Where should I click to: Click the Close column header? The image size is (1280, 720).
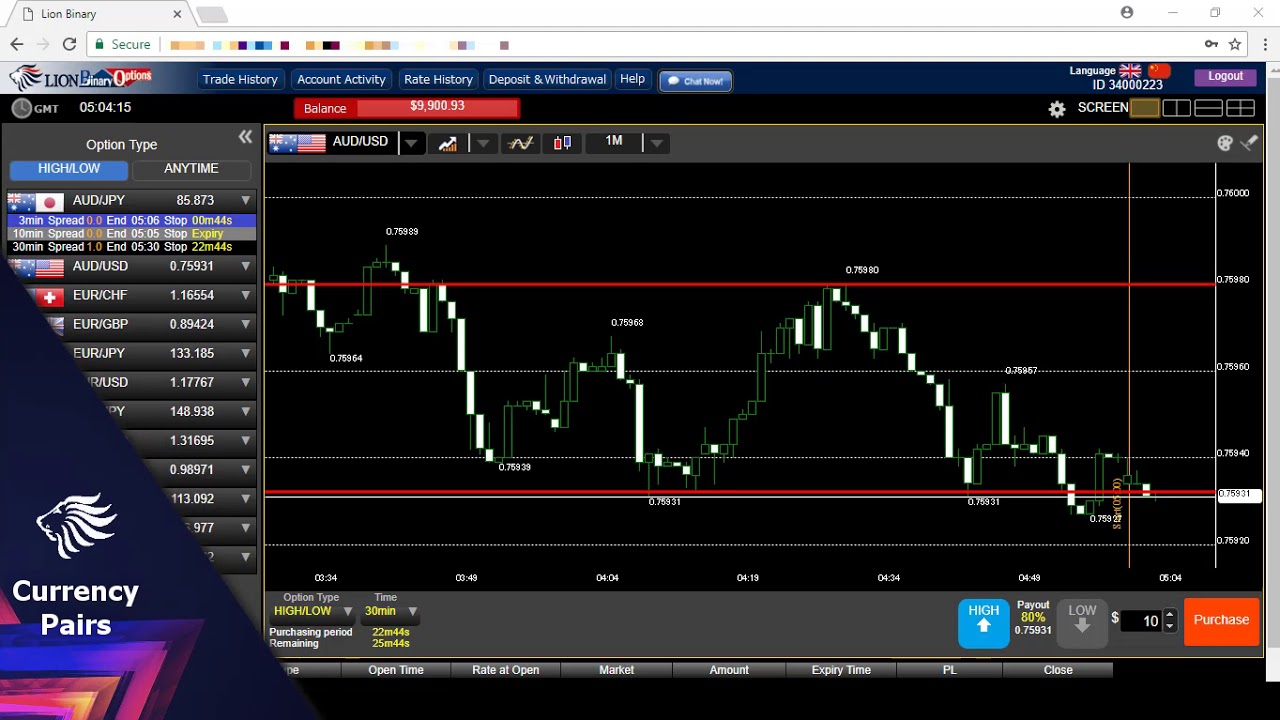coord(1058,670)
